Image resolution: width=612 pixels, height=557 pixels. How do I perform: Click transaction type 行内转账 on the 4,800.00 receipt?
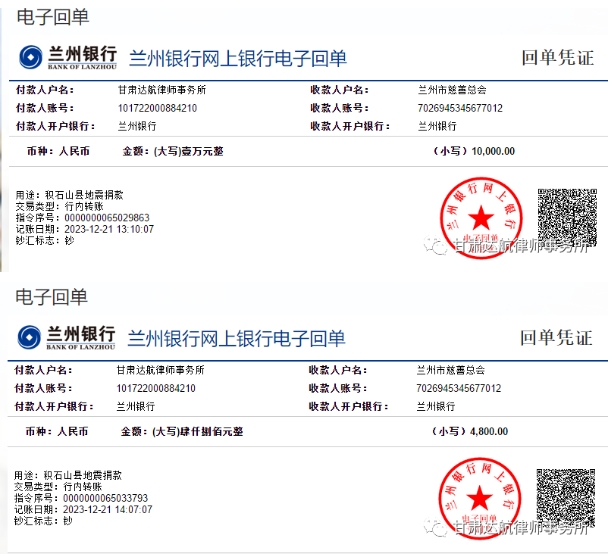click(82, 487)
